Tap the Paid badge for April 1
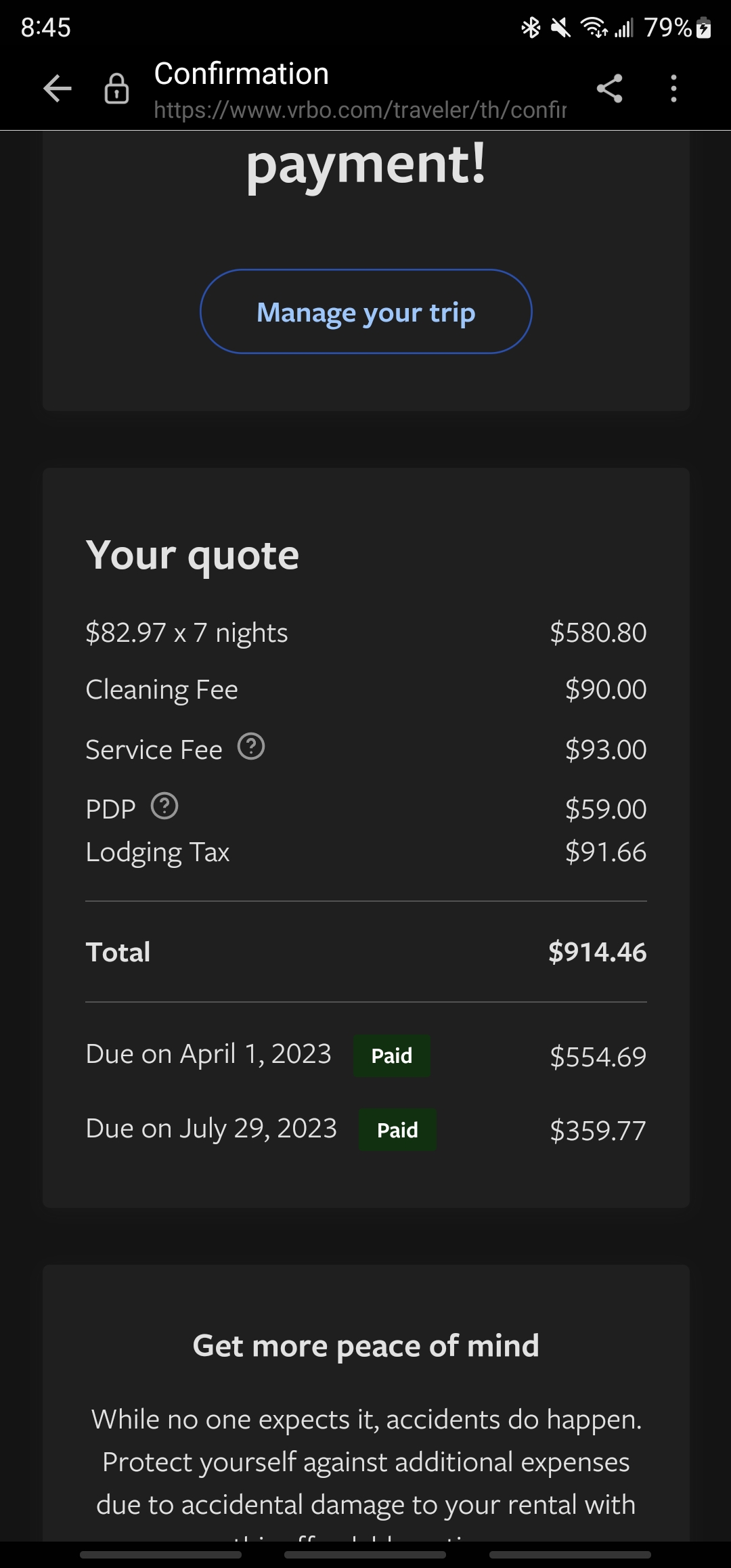 tap(391, 1055)
